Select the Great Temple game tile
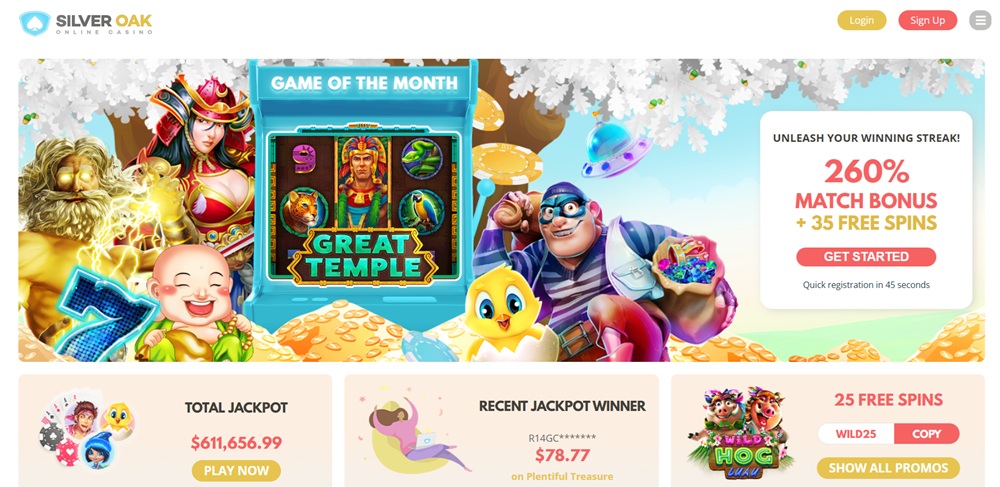The width and height of the screenshot is (1000, 487). (363, 206)
